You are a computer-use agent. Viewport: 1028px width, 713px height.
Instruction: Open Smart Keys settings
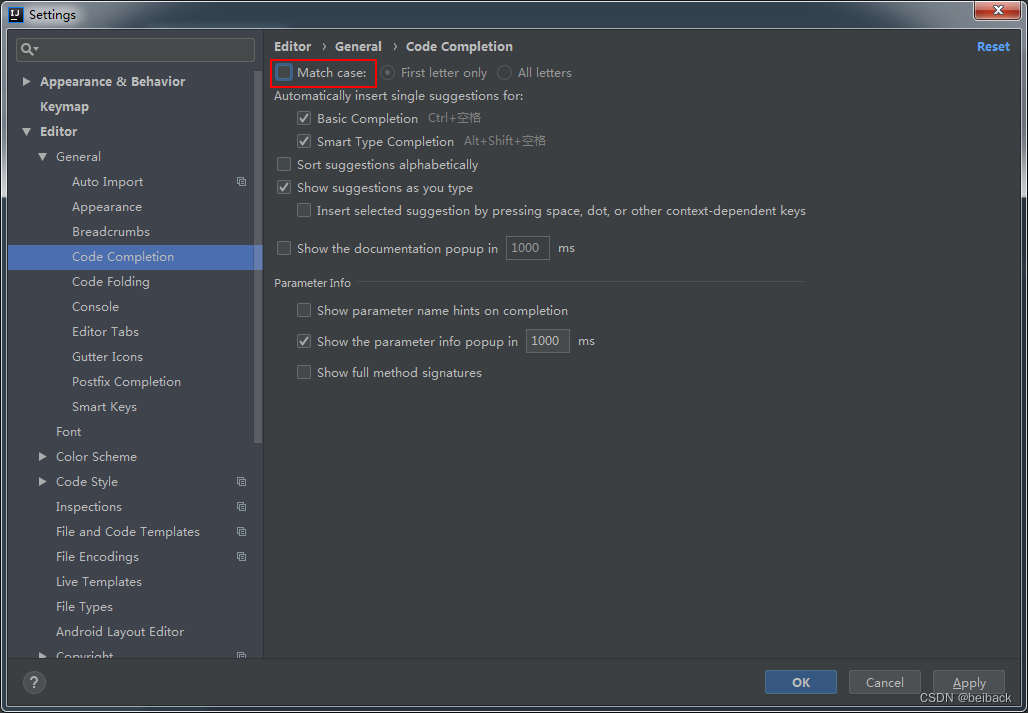click(x=104, y=406)
